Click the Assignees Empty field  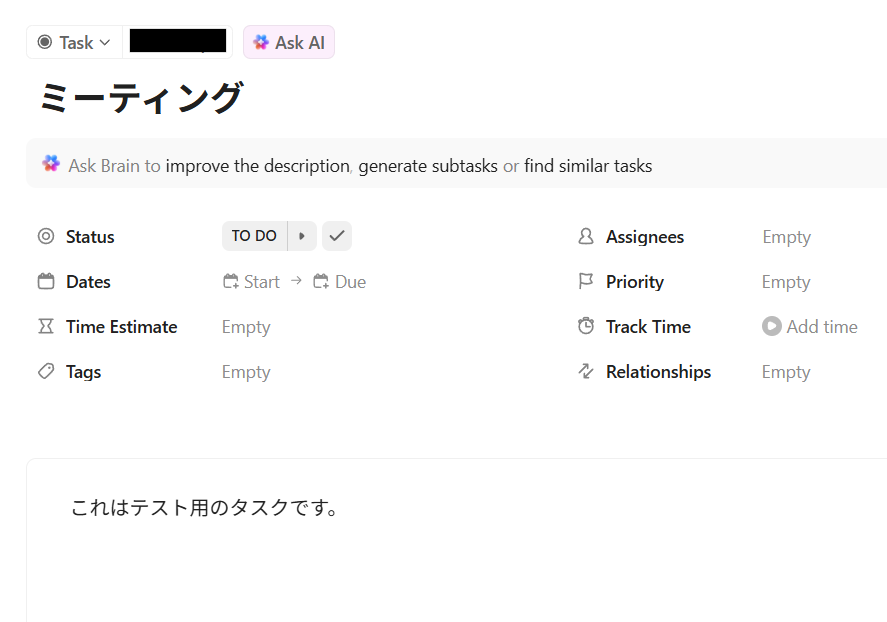[786, 237]
